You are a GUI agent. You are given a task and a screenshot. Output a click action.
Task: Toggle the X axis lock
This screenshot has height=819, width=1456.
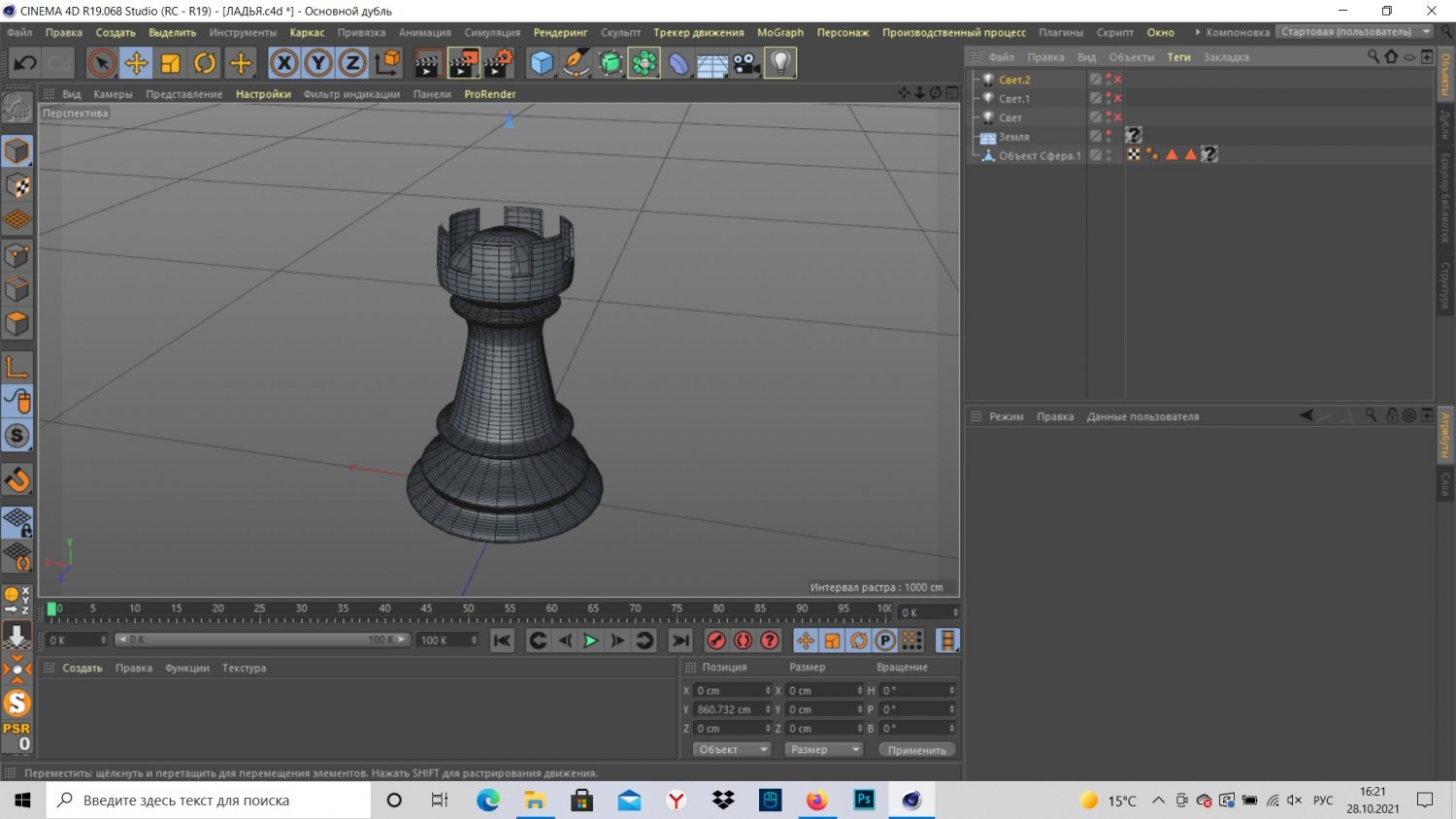point(283,63)
